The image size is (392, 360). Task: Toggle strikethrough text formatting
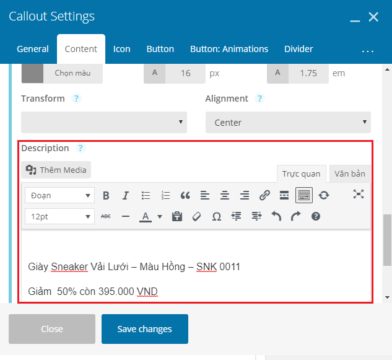point(106,217)
